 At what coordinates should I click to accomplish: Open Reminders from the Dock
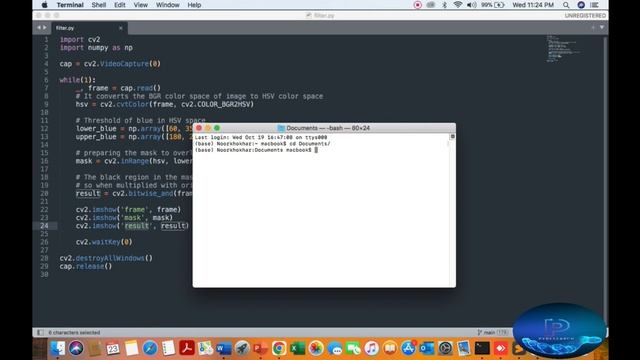(168, 348)
